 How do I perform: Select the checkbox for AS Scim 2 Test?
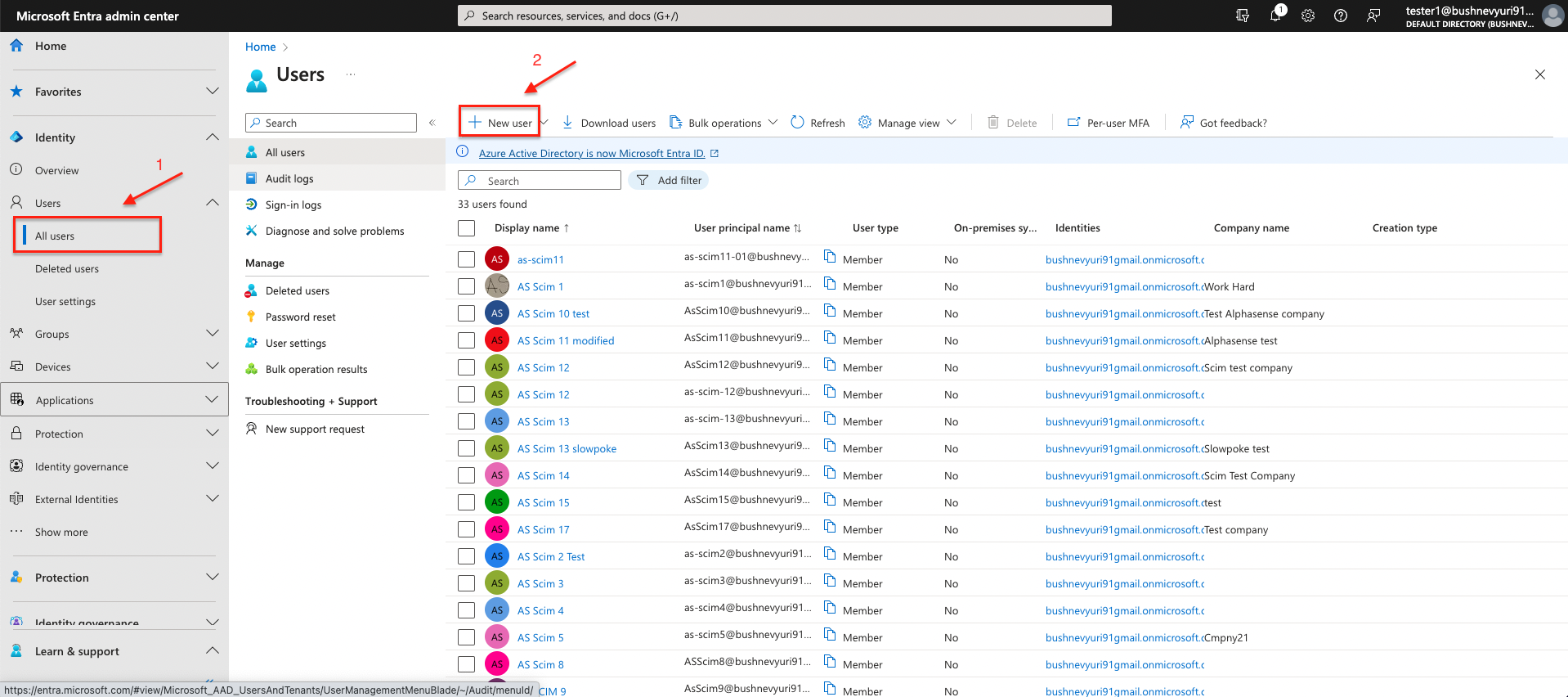(x=466, y=556)
